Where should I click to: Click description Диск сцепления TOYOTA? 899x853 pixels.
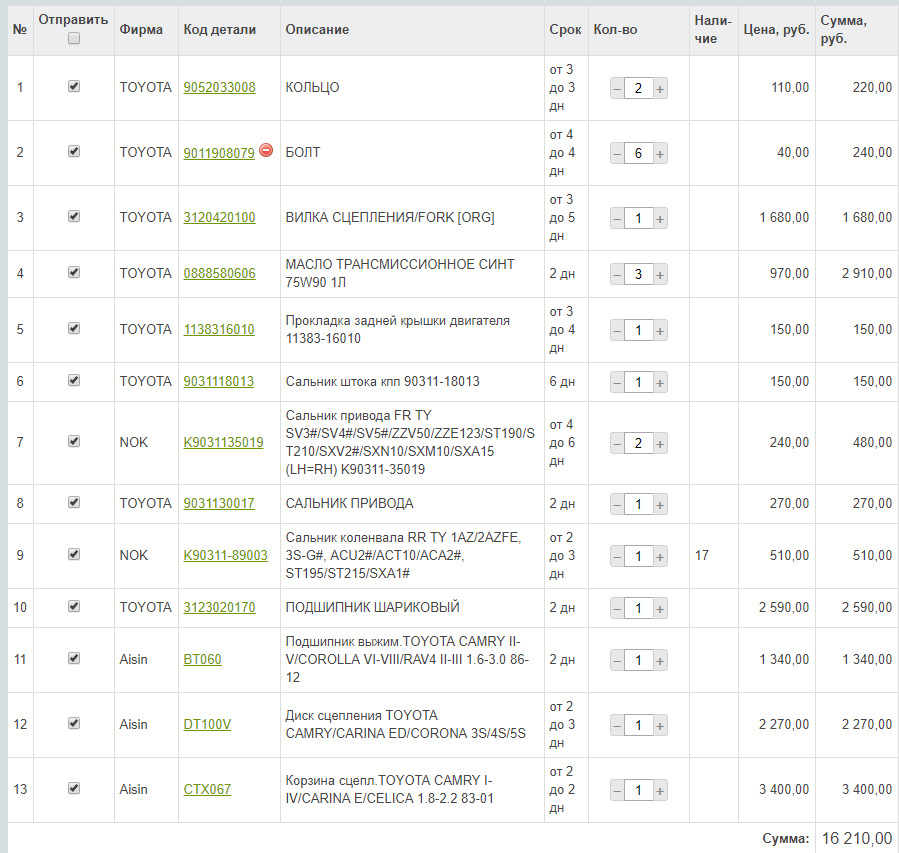405,724
